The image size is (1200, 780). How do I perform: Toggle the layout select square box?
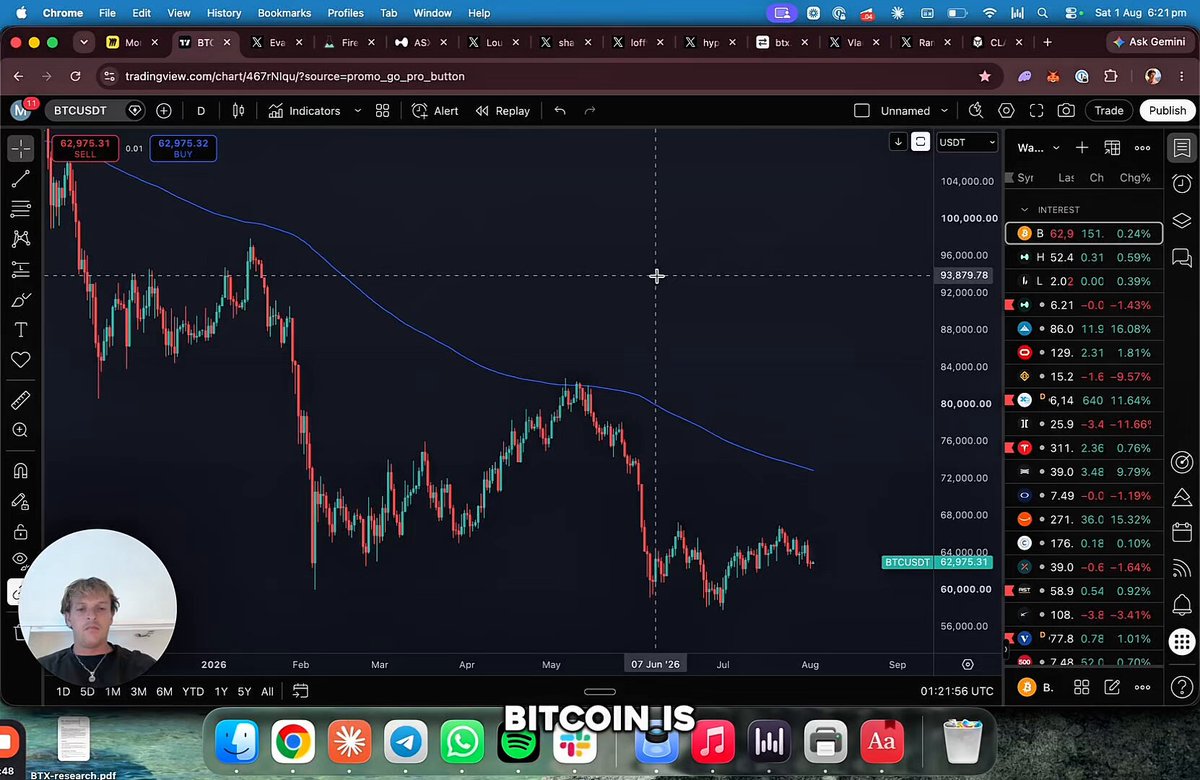[x=861, y=111]
